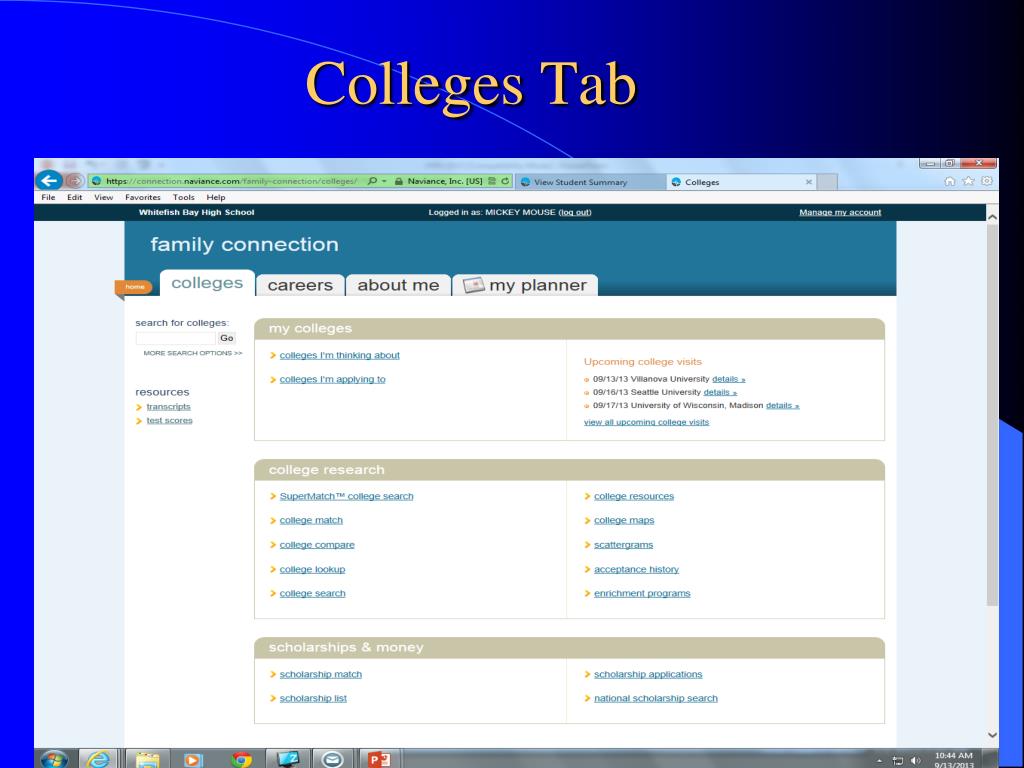
Task: Click the Naviance security padlock icon
Action: (398, 182)
